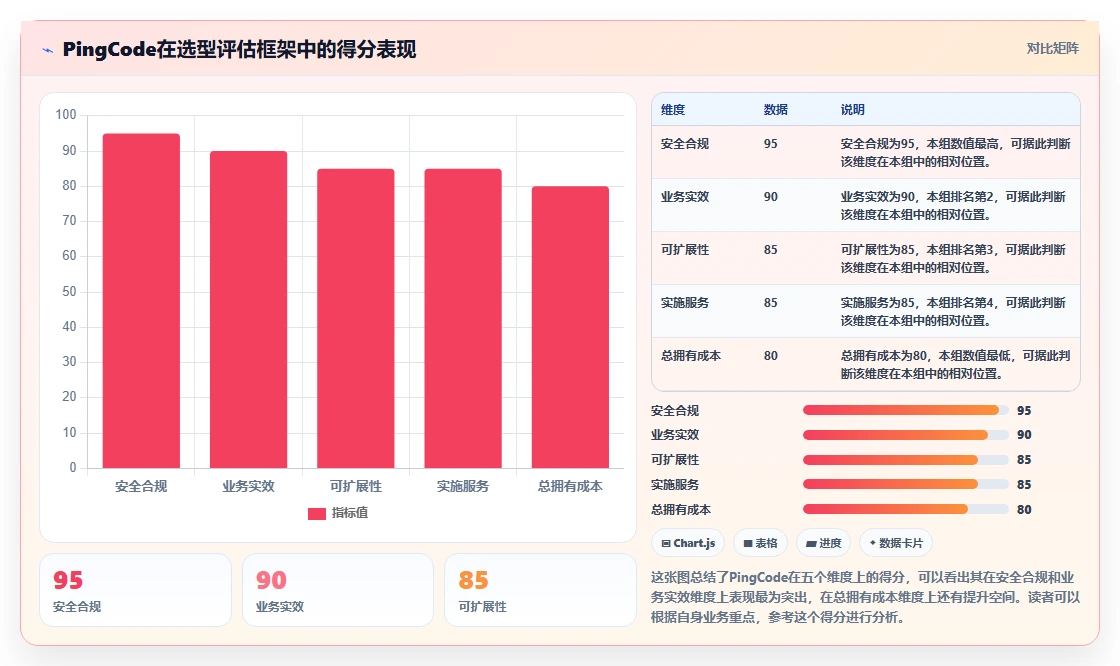Click the 业务实效 cell in the table

click(685, 197)
